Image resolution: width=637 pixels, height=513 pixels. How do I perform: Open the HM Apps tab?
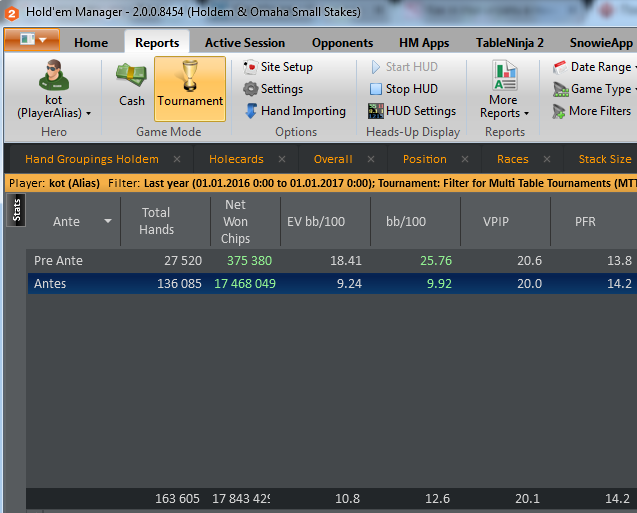point(424,43)
